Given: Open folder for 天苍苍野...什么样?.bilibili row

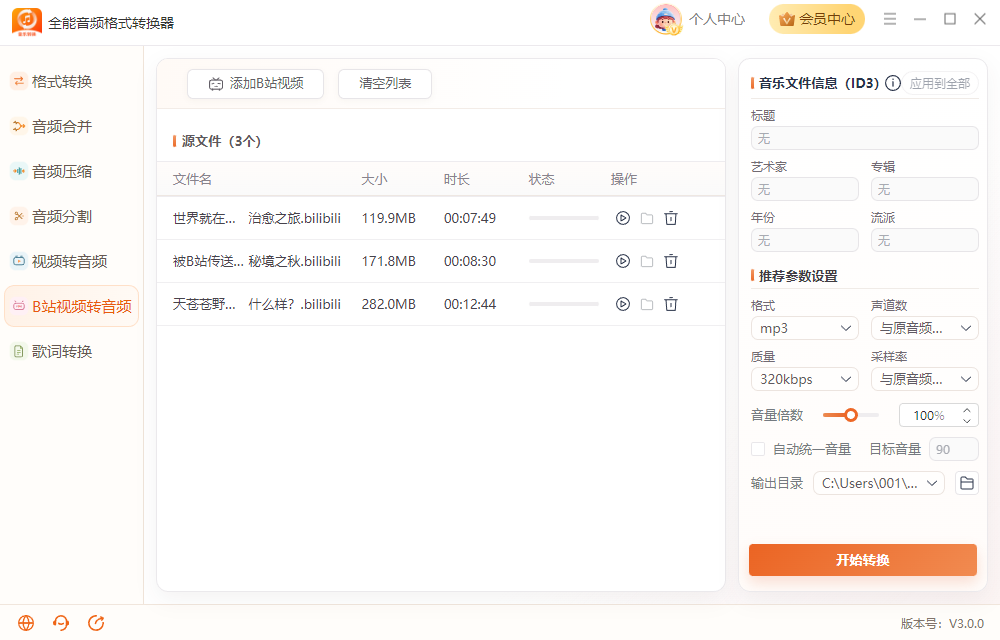Looking at the screenshot, I should coord(647,304).
